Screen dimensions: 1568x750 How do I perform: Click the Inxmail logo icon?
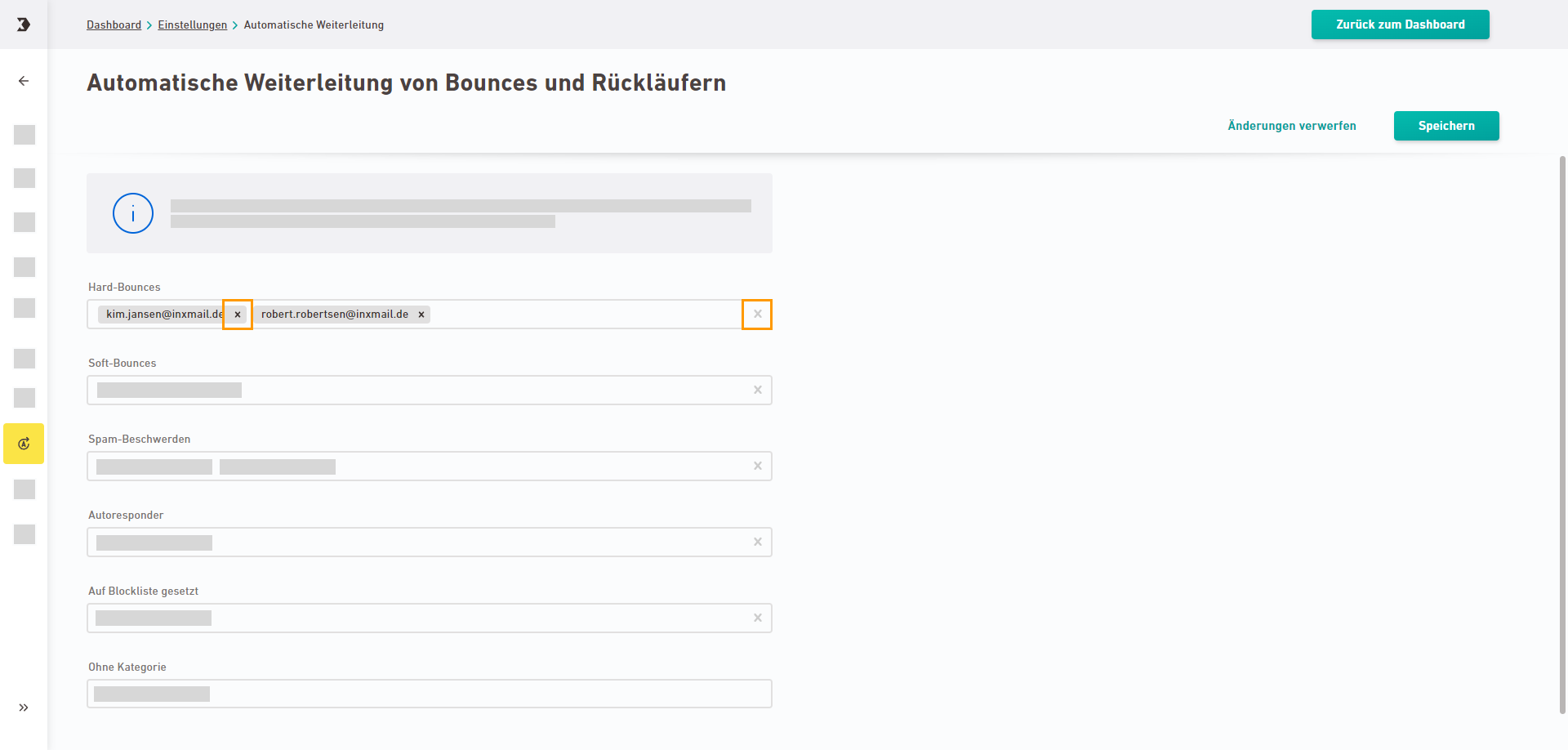coord(24,25)
